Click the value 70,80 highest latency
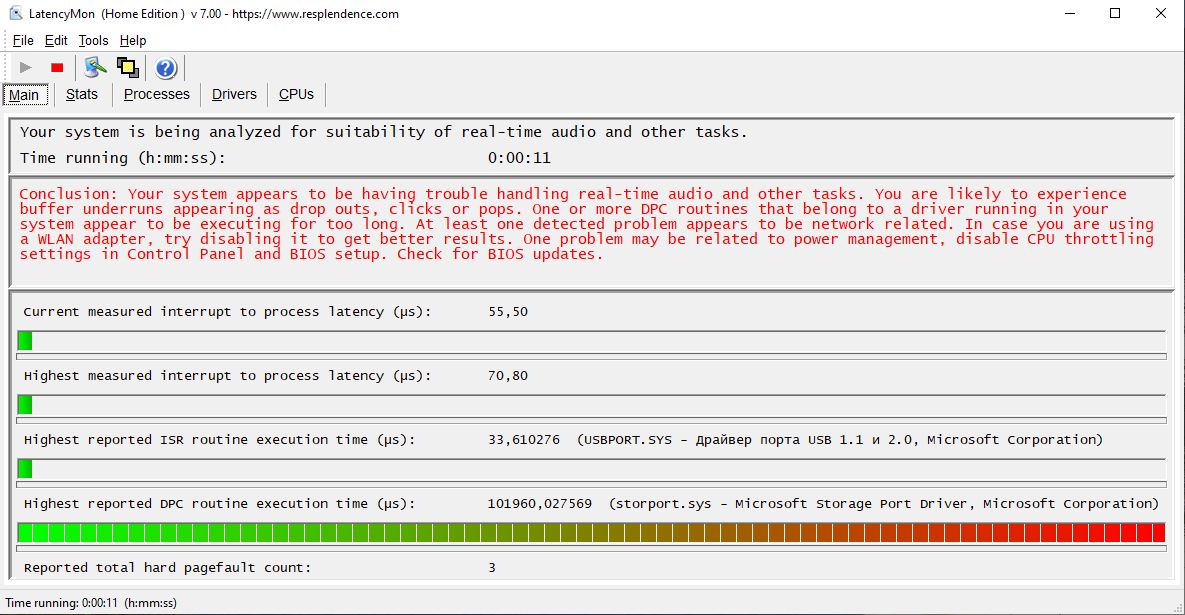This screenshot has width=1185, height=615. (508, 375)
